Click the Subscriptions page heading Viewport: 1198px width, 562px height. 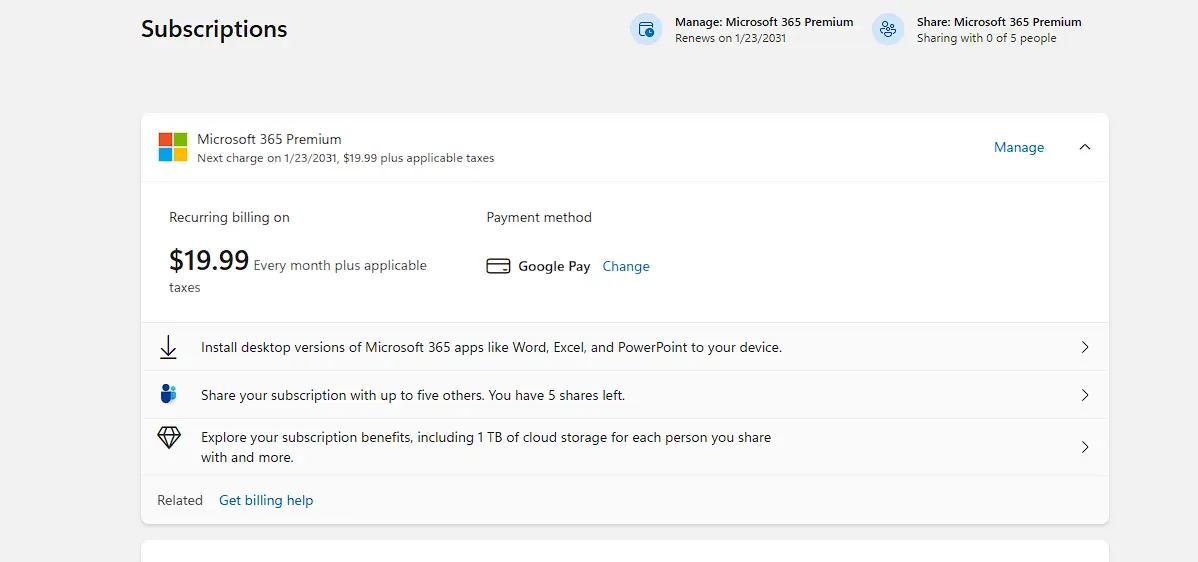click(x=214, y=29)
